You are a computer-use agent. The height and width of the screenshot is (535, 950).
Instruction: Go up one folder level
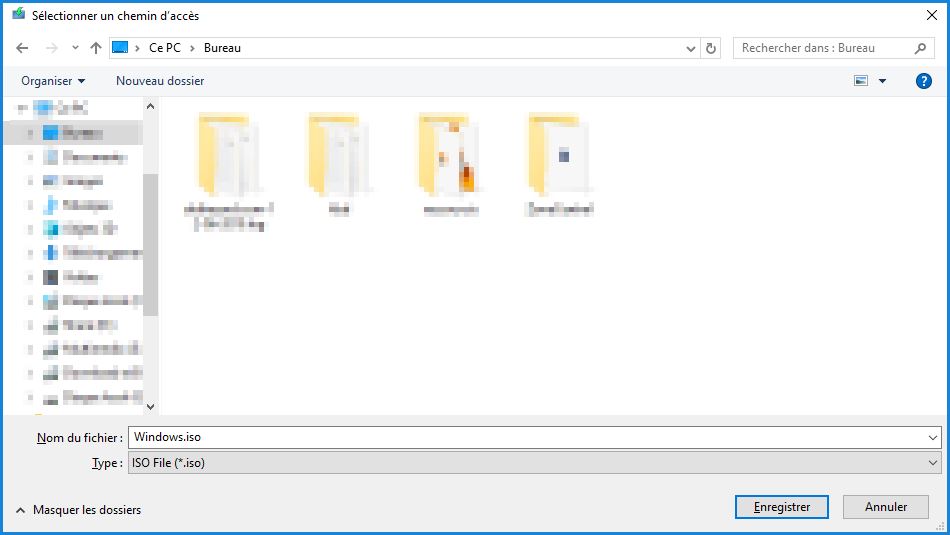[96, 48]
